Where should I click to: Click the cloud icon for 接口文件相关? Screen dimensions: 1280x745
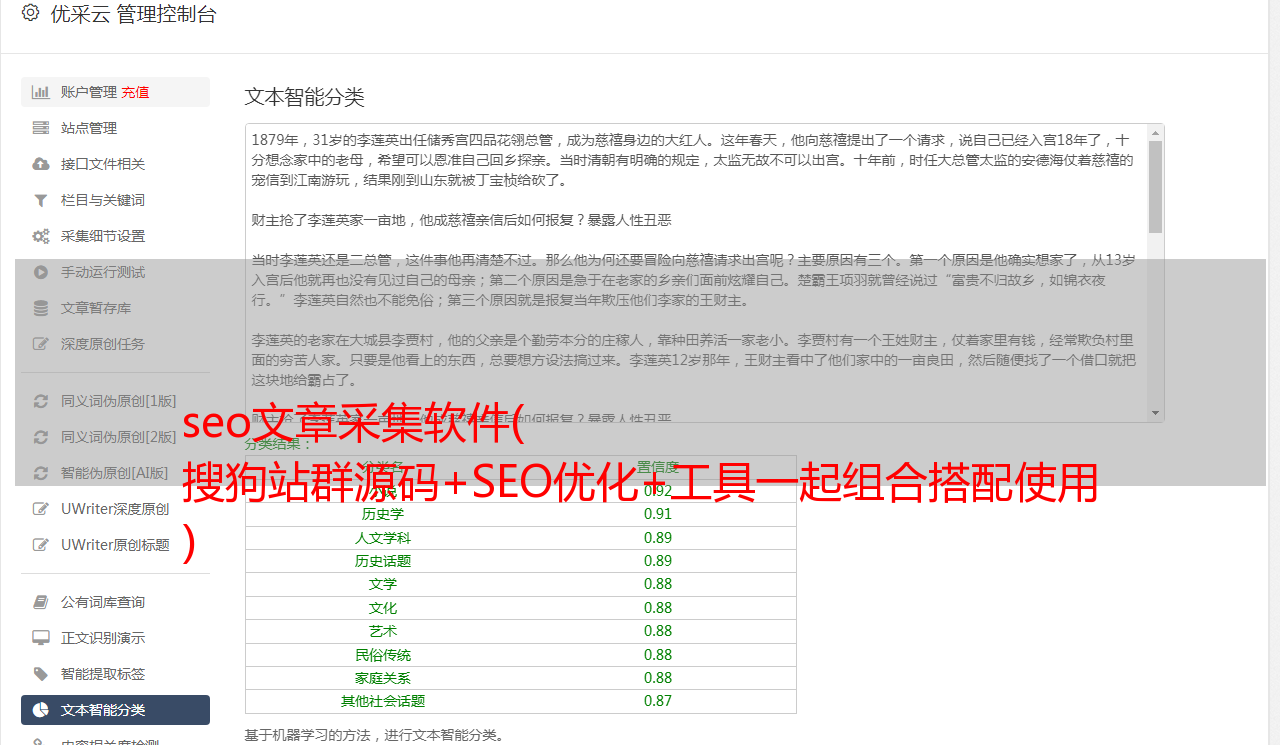[x=41, y=164]
